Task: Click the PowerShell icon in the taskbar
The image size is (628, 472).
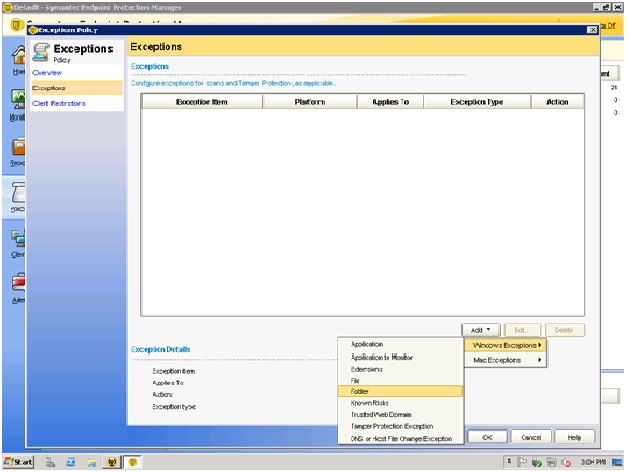Action: click(71, 462)
